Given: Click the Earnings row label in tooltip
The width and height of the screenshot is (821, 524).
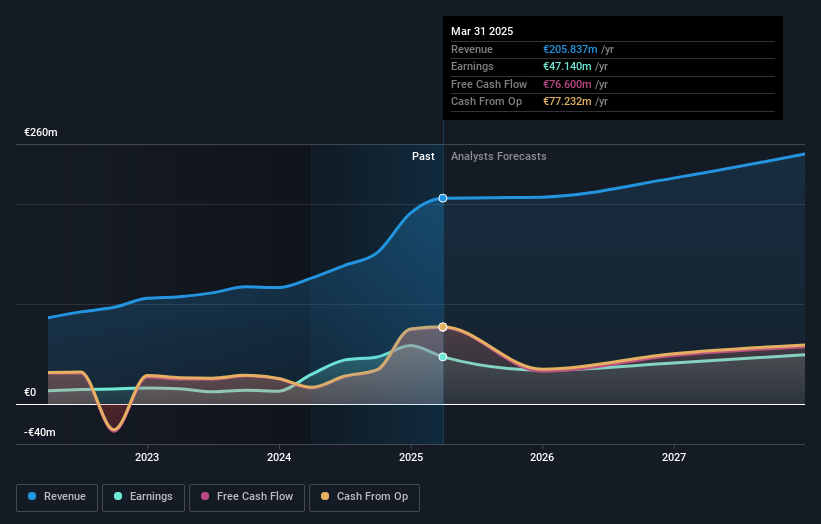Looking at the screenshot, I should click(472, 66).
